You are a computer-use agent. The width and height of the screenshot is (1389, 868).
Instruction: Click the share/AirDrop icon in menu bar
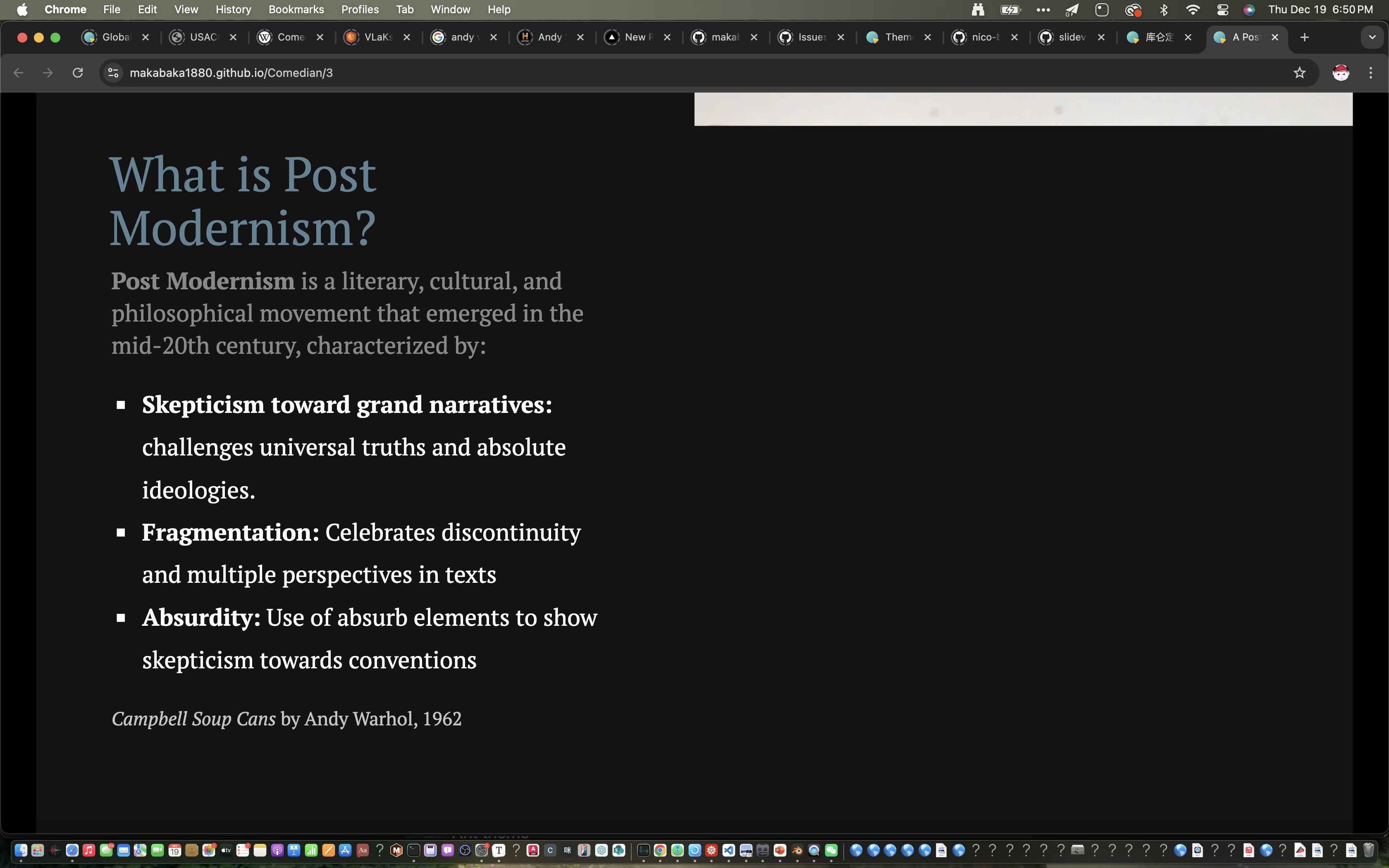coord(1072,9)
